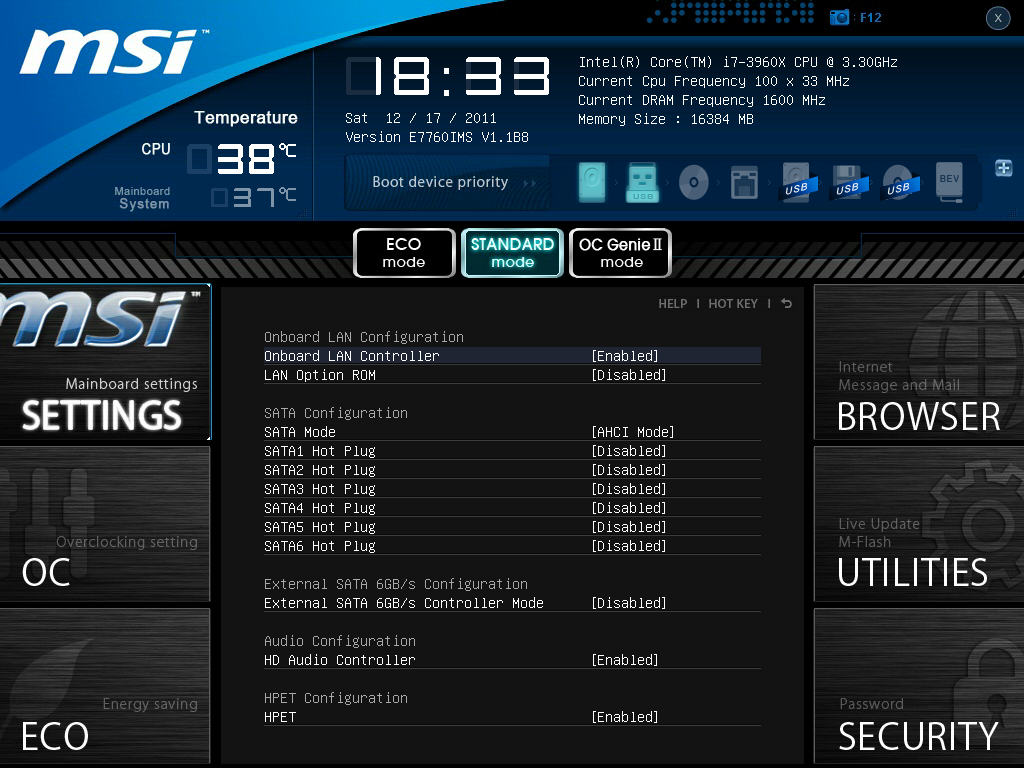
Task: Switch to ECO mode
Action: 404,253
